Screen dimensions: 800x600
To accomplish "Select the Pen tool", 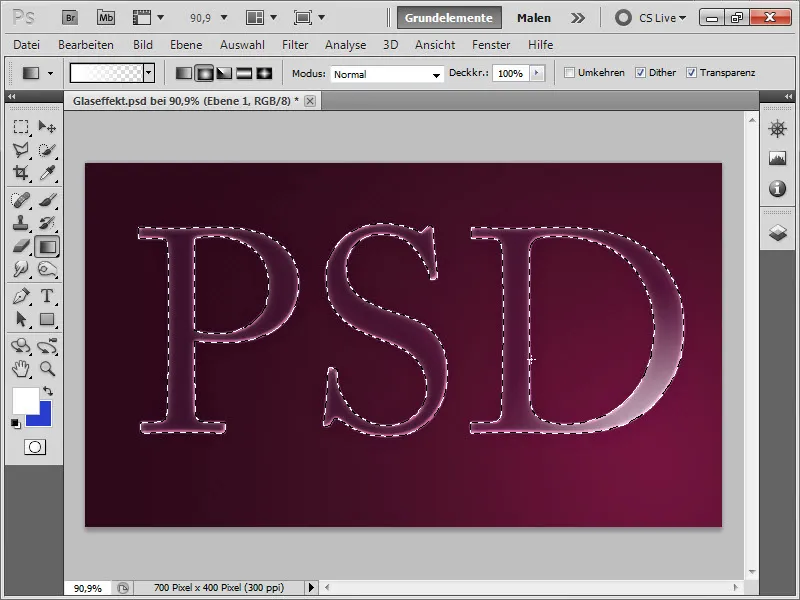I will 21,296.
